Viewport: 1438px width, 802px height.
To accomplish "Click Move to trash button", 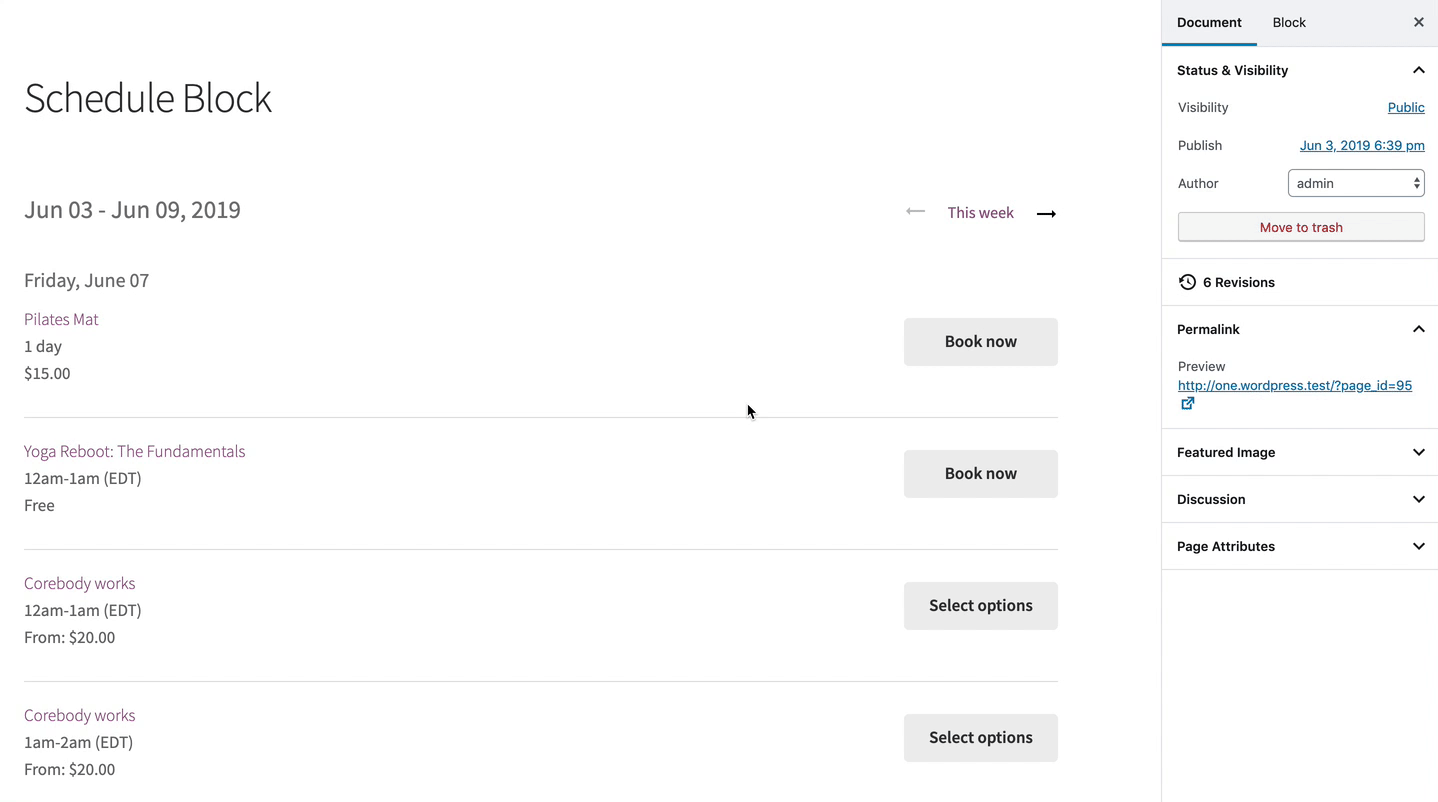I will 1301,227.
